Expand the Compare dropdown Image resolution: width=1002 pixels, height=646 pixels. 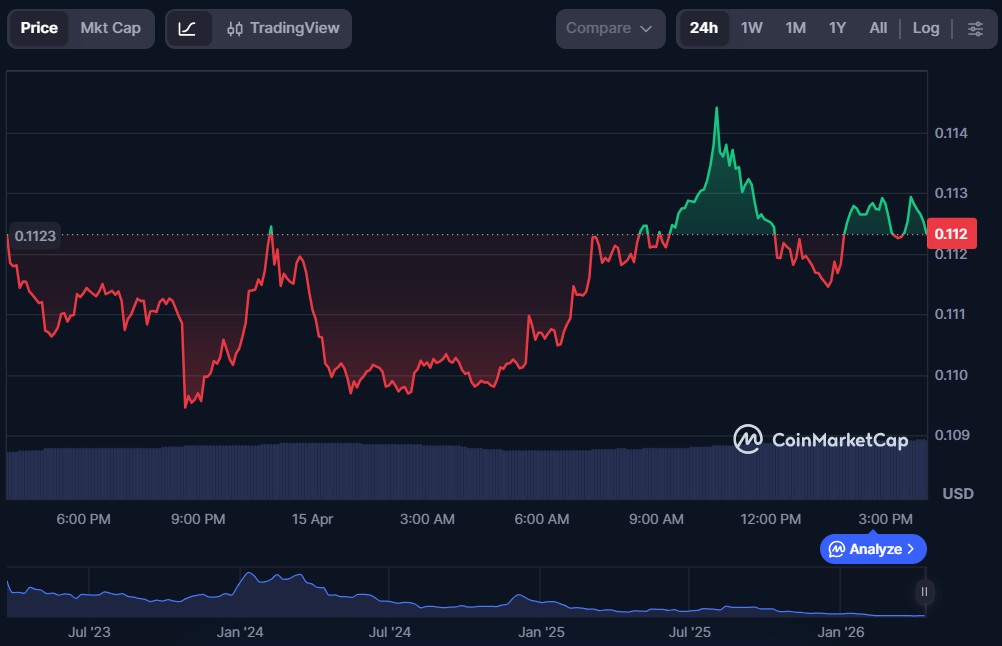(609, 28)
